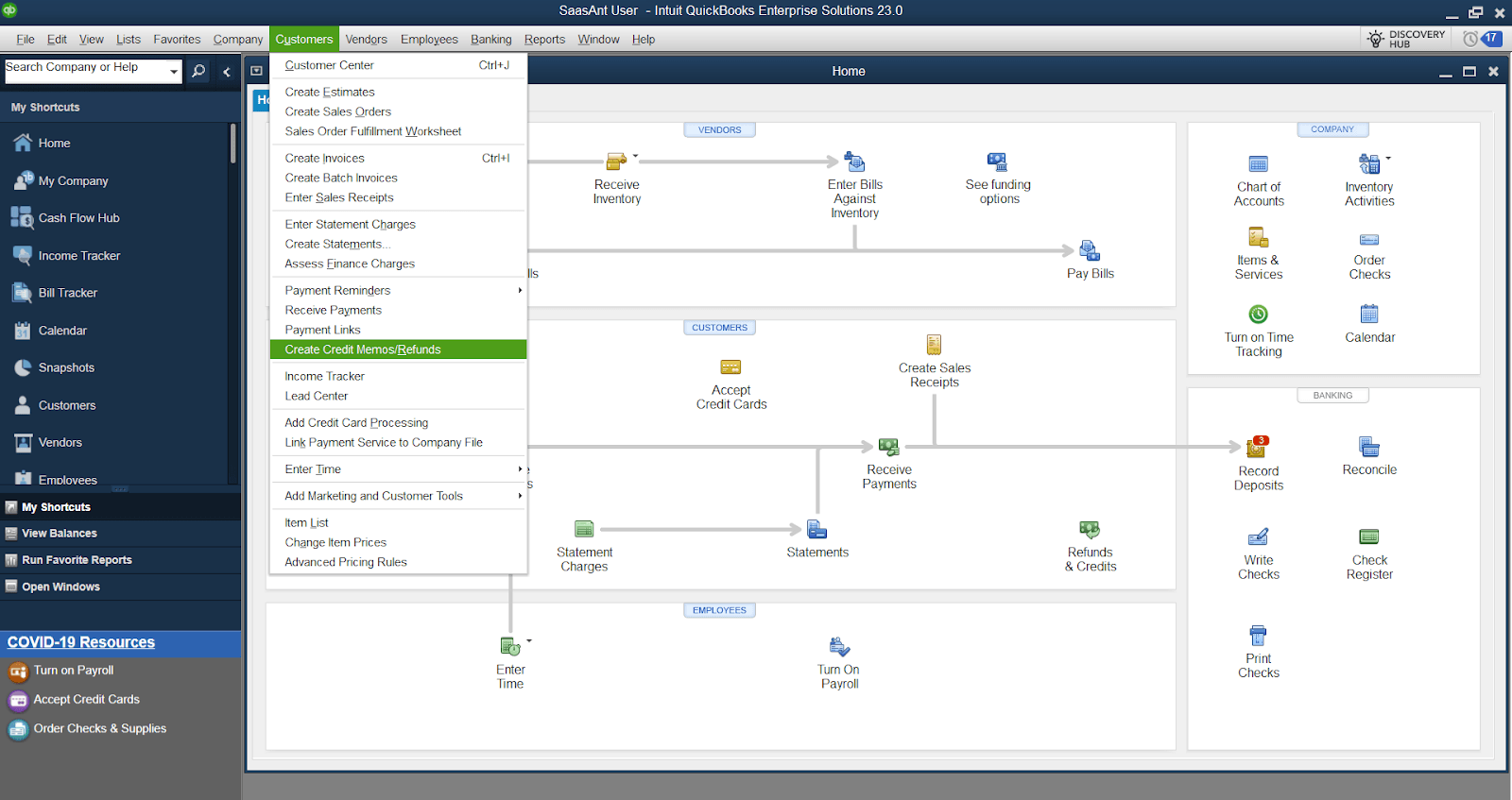The image size is (1512, 800).
Task: Expand the Enter Time submenu
Action: point(520,468)
